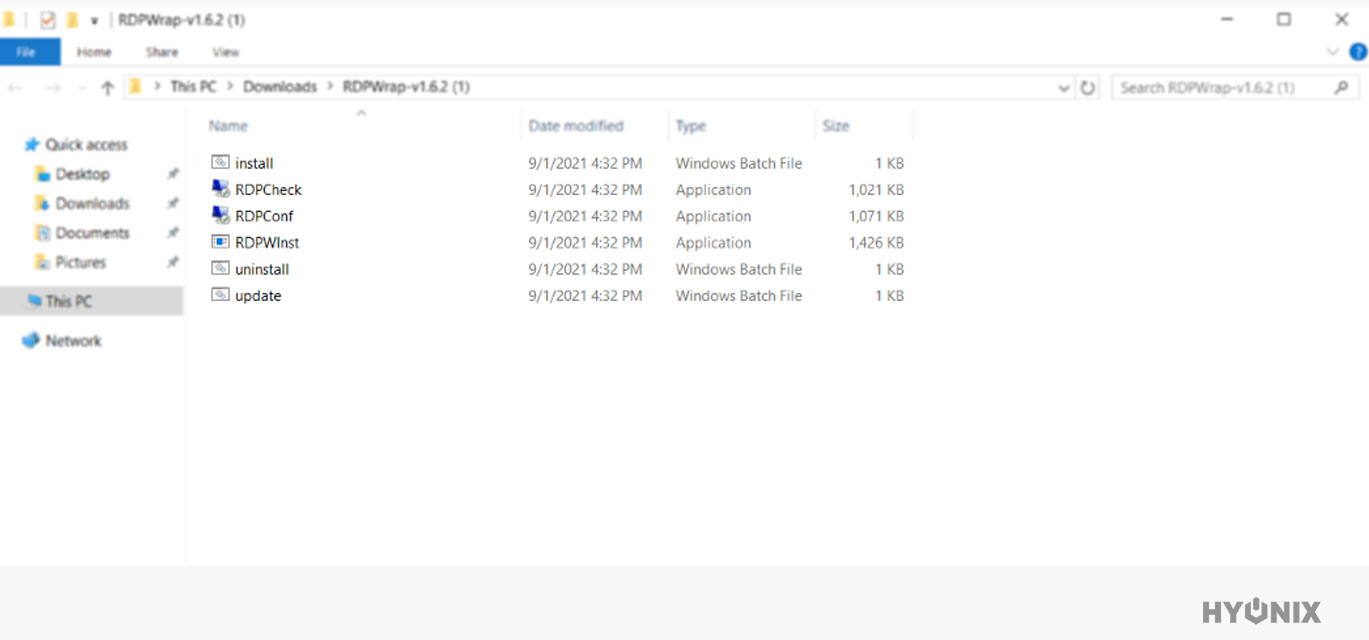Screen dimensions: 1369x640
Task: Open the File menu tab
Action: point(27,52)
